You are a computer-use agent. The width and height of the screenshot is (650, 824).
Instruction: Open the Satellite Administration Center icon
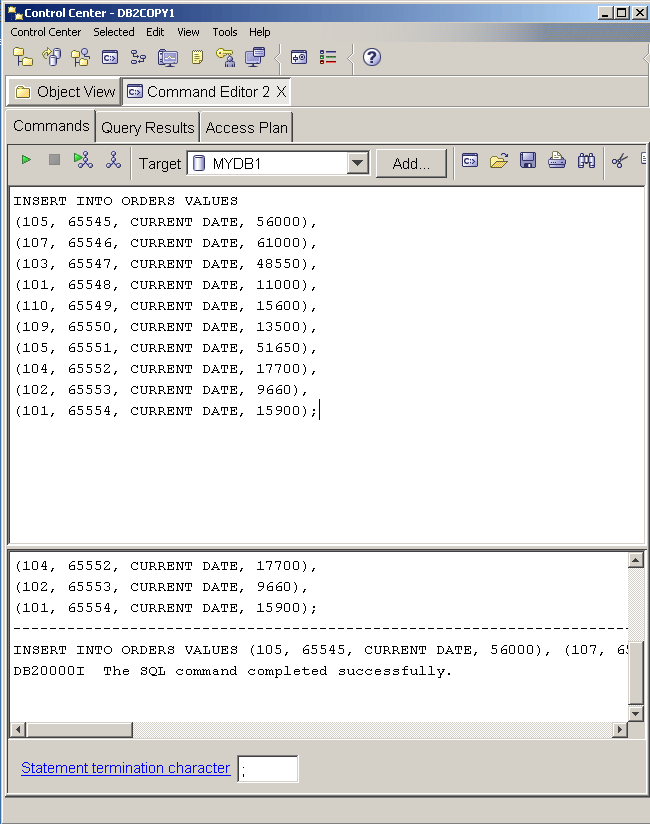(80, 57)
